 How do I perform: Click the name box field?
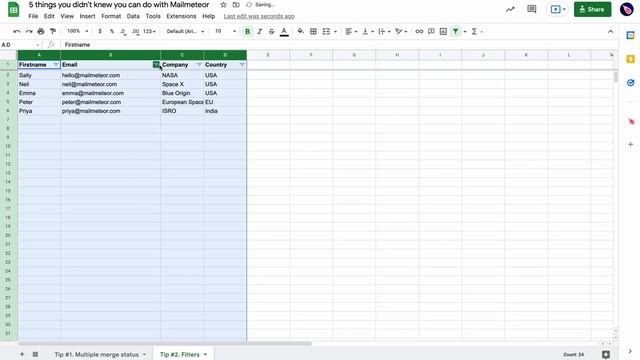[x=20, y=45]
